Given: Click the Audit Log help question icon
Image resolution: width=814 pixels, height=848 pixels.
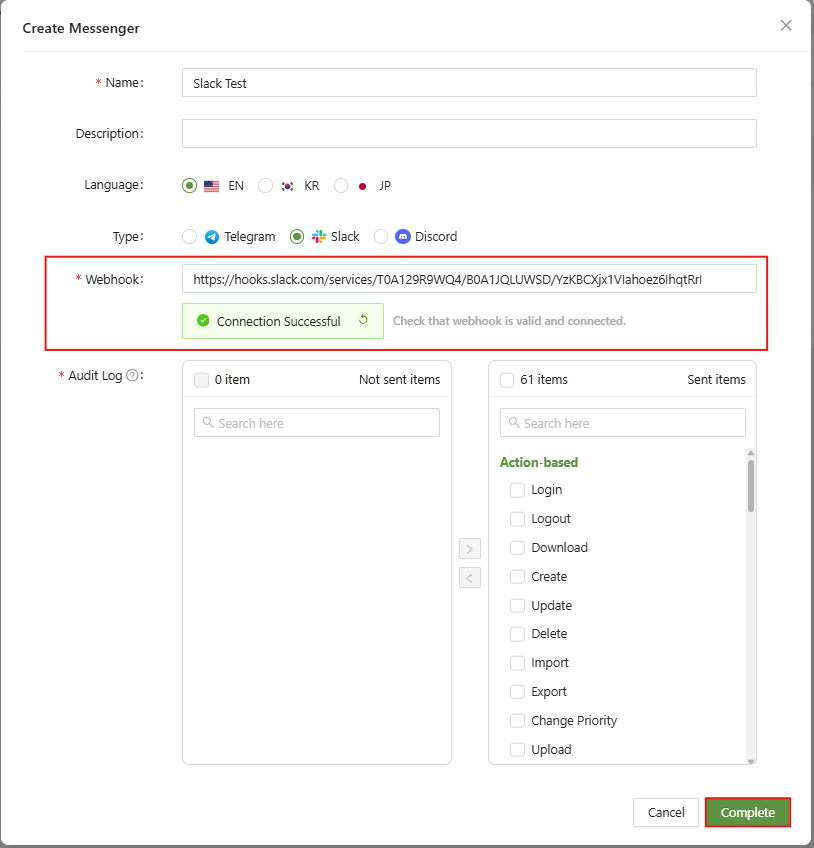Looking at the screenshot, I should [x=132, y=376].
